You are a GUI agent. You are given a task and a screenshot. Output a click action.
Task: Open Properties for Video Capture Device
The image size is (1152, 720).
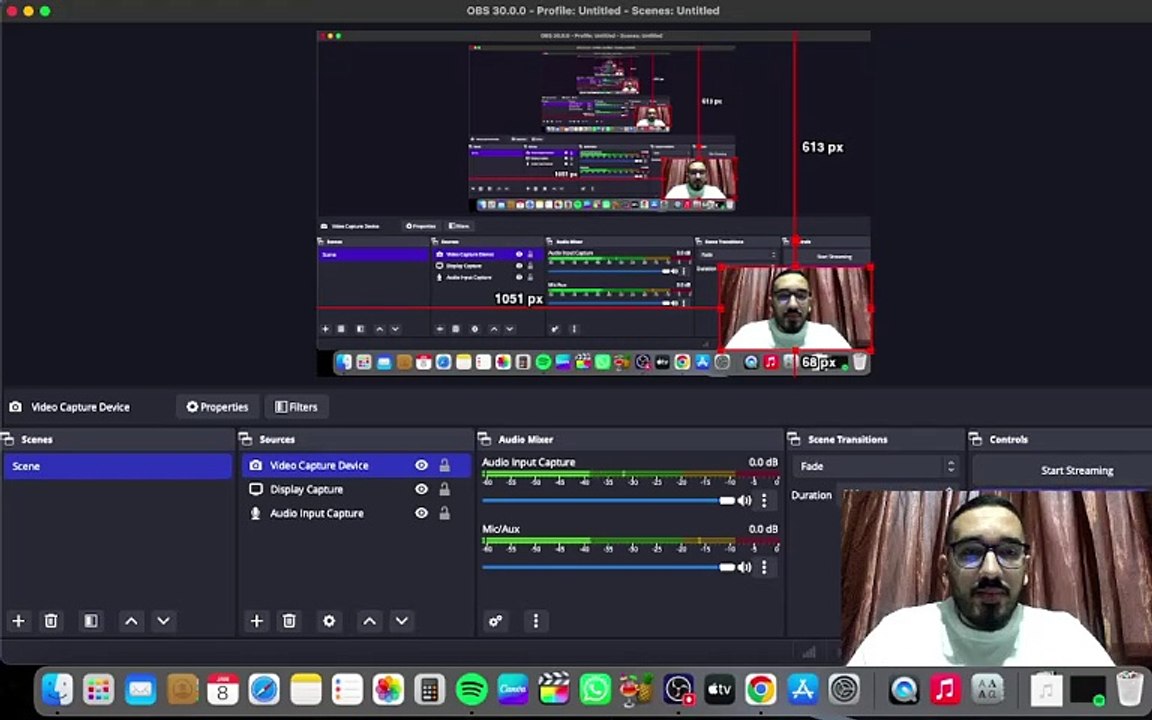(x=217, y=407)
